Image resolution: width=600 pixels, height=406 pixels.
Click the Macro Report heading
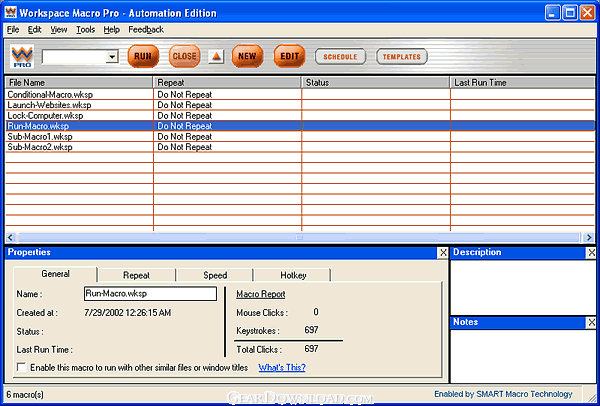pyautogui.click(x=261, y=294)
